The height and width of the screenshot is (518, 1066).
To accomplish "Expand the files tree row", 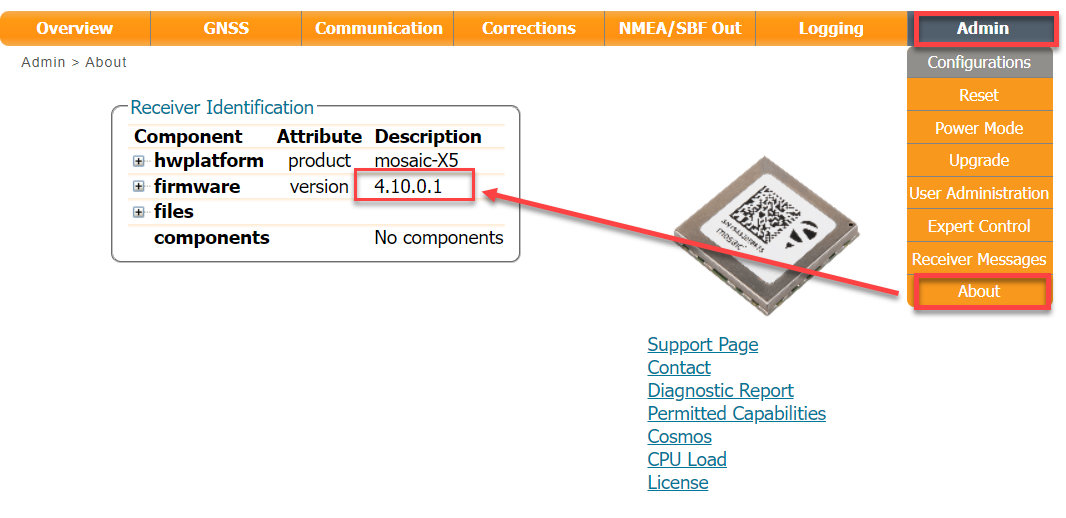I will tap(139, 212).
